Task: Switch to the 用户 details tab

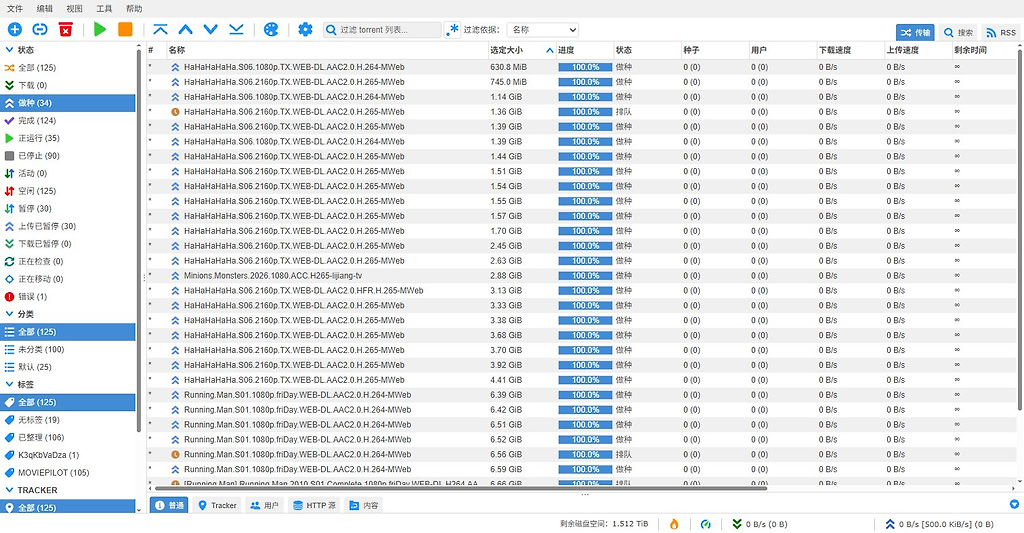Action: pos(264,506)
